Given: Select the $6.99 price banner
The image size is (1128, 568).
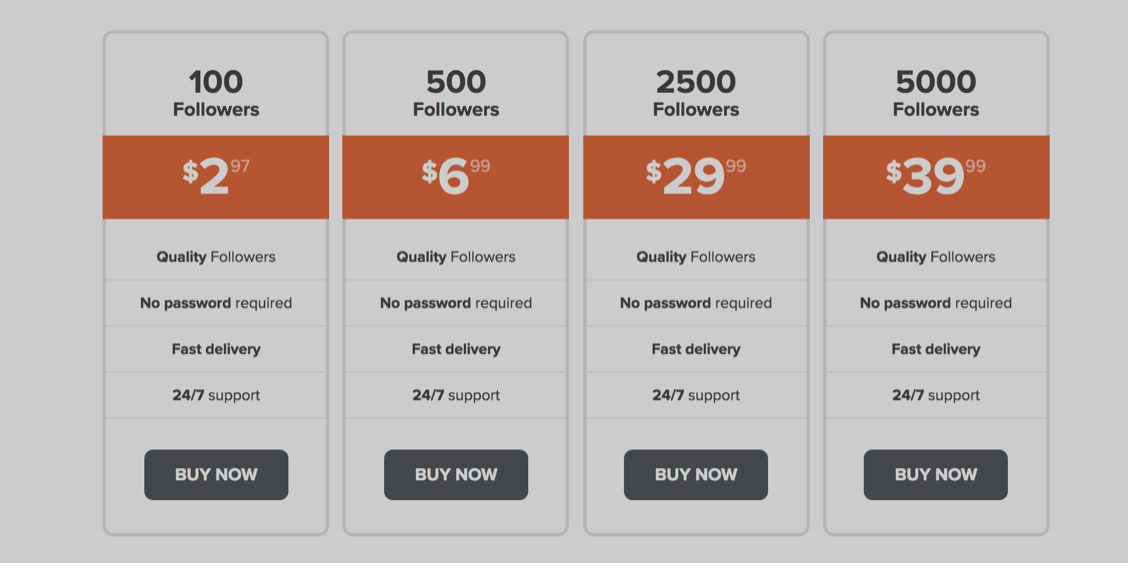Looking at the screenshot, I should point(455,177).
